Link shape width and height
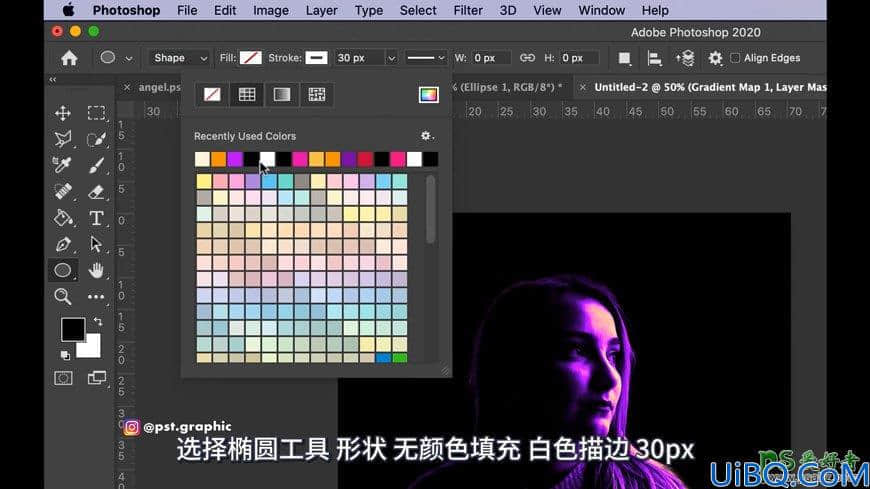Image resolution: width=870 pixels, height=489 pixels. (x=527, y=58)
